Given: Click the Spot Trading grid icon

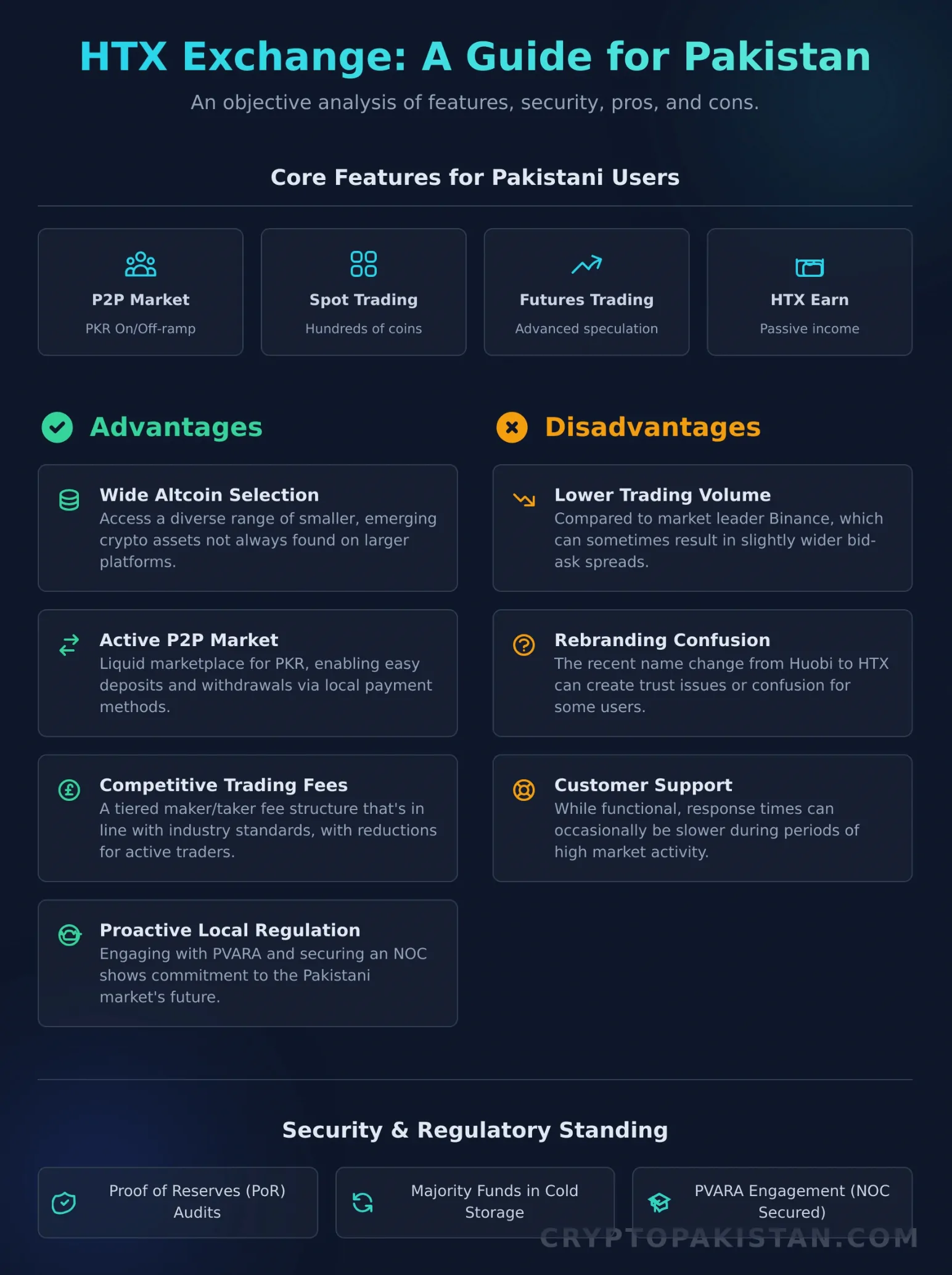Looking at the screenshot, I should [x=364, y=264].
